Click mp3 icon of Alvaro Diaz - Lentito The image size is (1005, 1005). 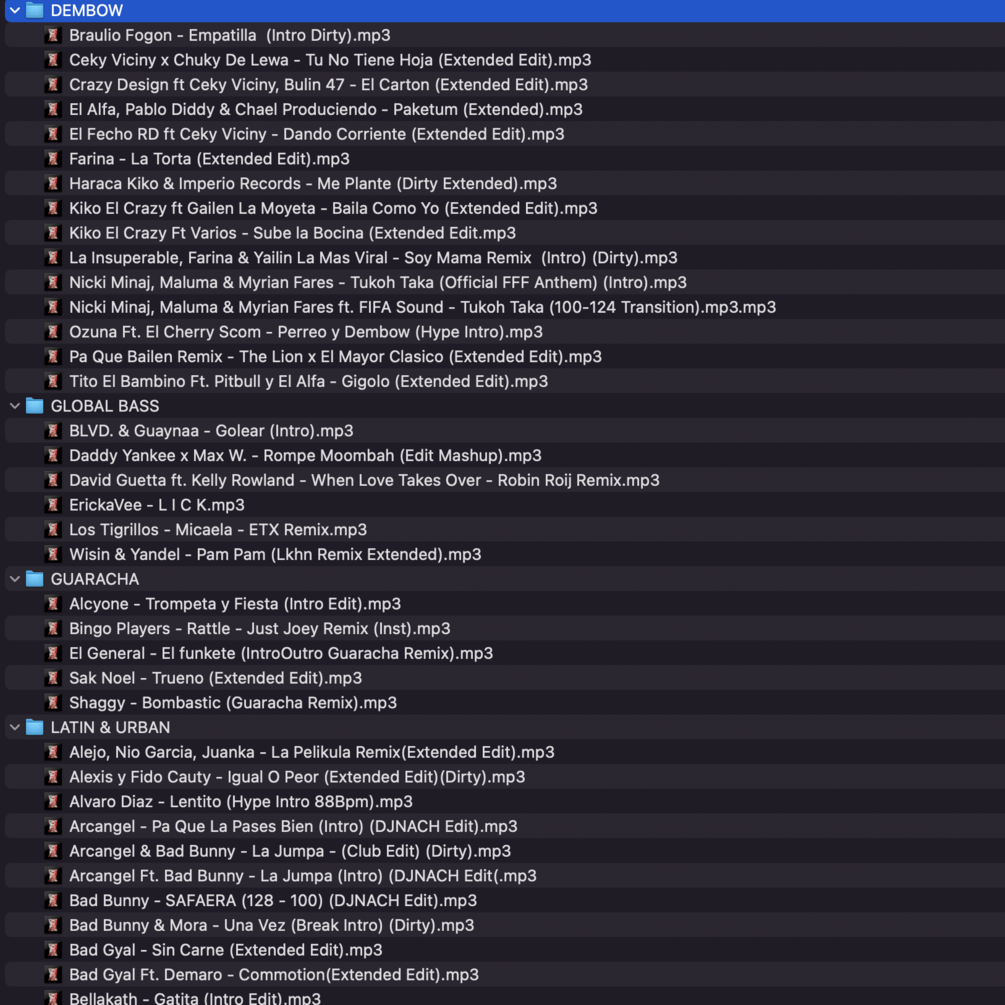[x=53, y=802]
